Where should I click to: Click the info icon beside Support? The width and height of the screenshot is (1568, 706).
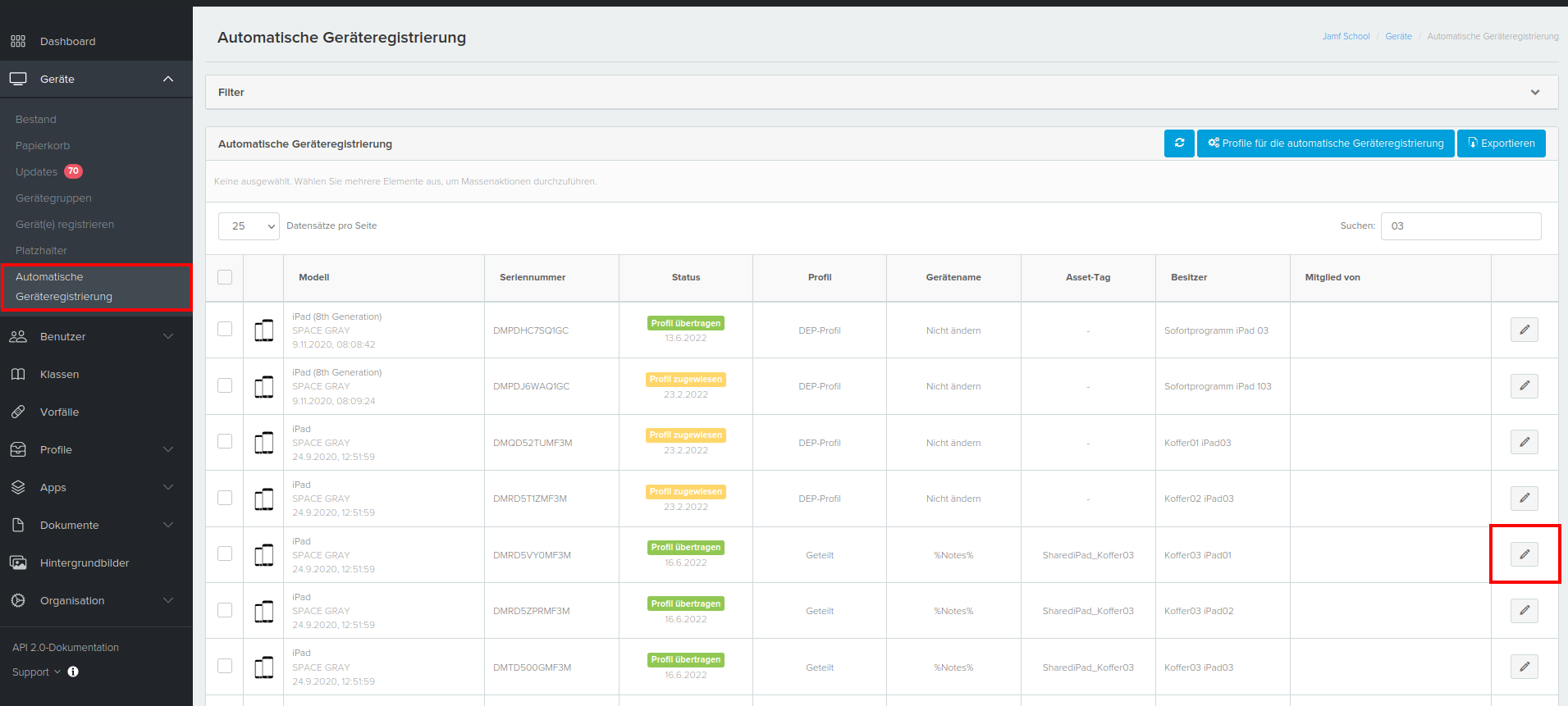(x=73, y=672)
